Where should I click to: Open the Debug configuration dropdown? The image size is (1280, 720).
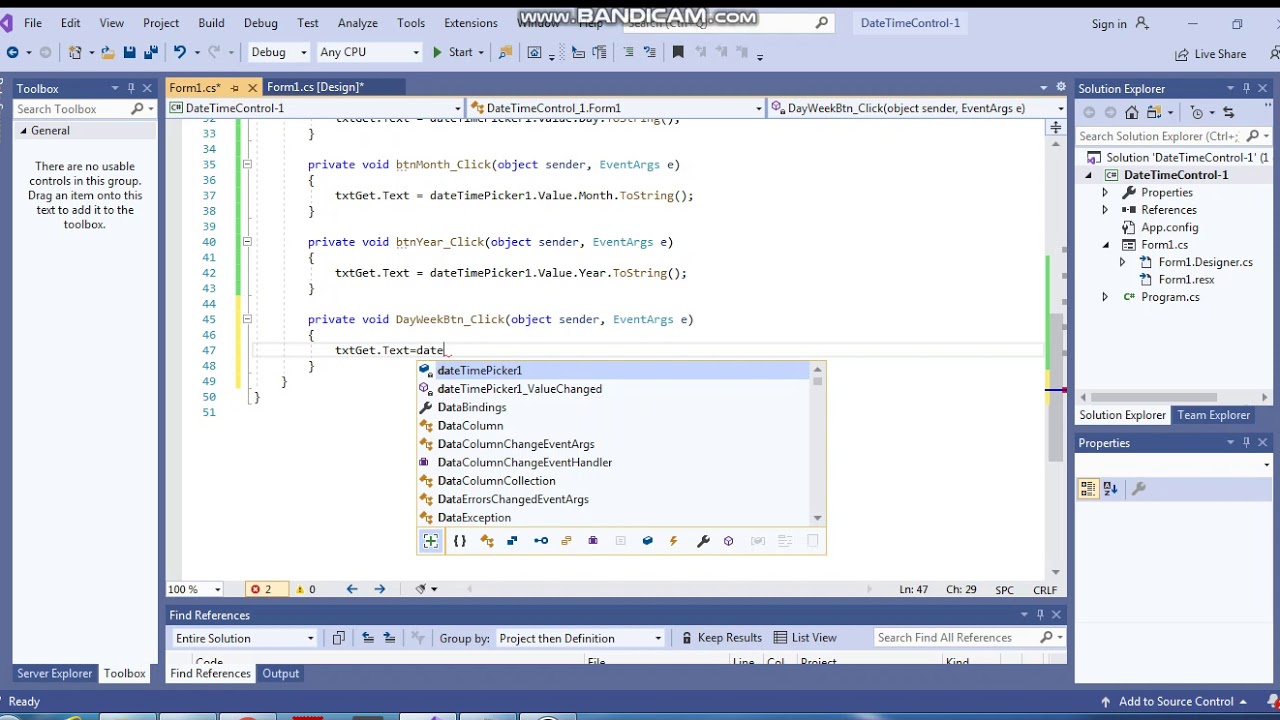(x=277, y=52)
